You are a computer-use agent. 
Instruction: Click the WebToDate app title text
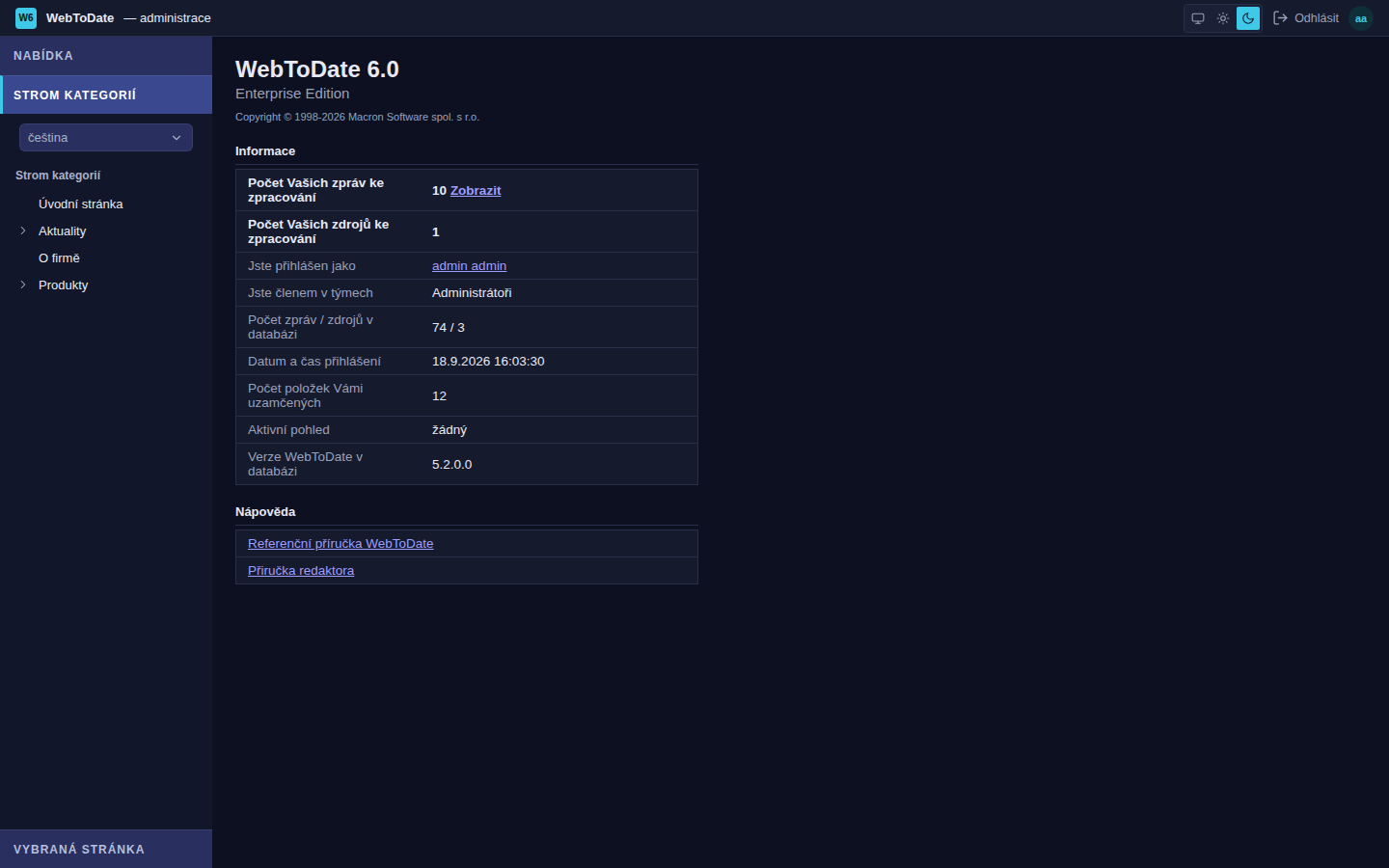[80, 18]
